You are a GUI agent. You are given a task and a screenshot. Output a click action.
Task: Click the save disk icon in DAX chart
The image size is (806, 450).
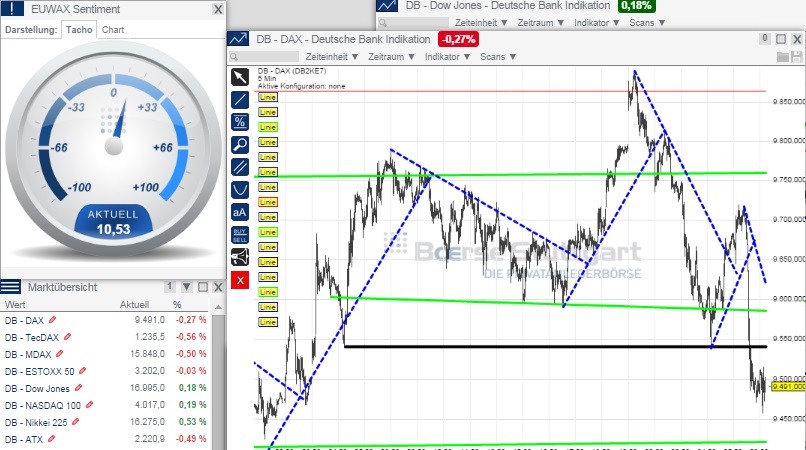(x=797, y=57)
